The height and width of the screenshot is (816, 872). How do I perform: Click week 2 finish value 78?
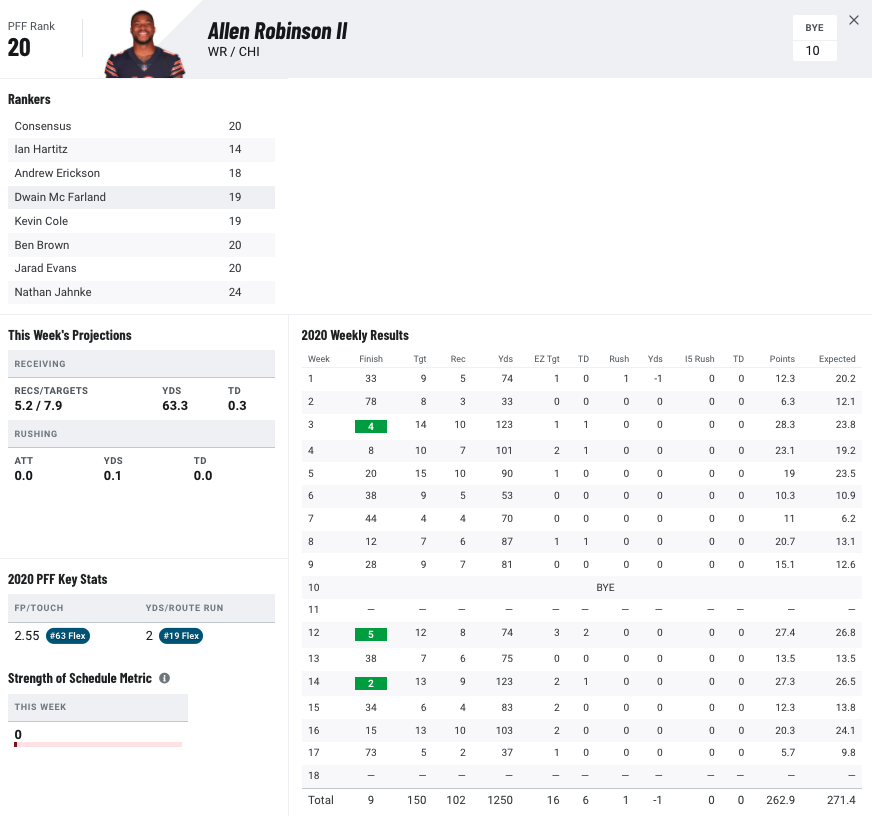coord(371,402)
